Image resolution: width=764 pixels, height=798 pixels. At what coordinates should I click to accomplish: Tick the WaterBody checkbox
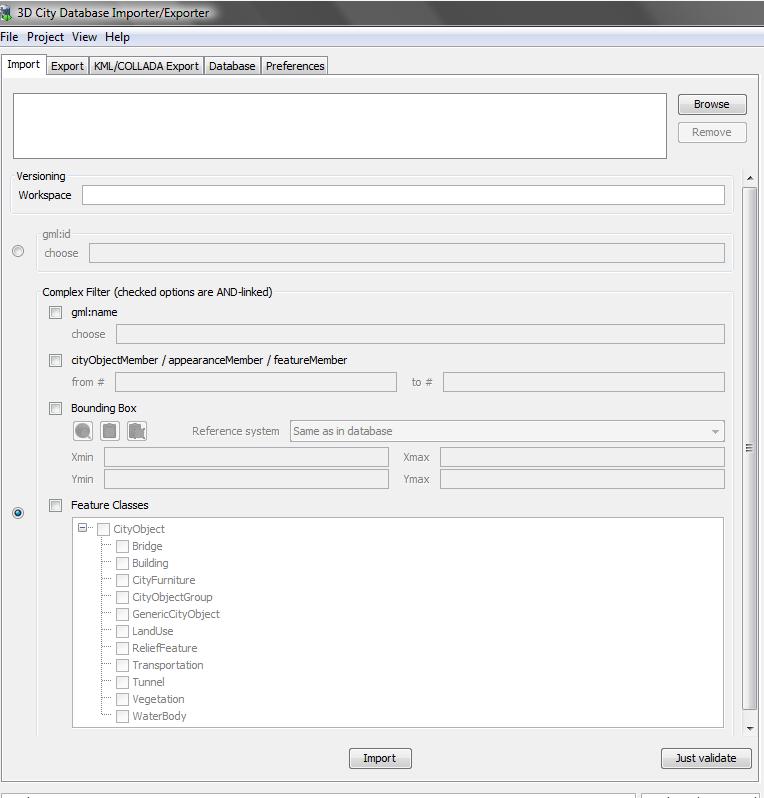tap(122, 716)
